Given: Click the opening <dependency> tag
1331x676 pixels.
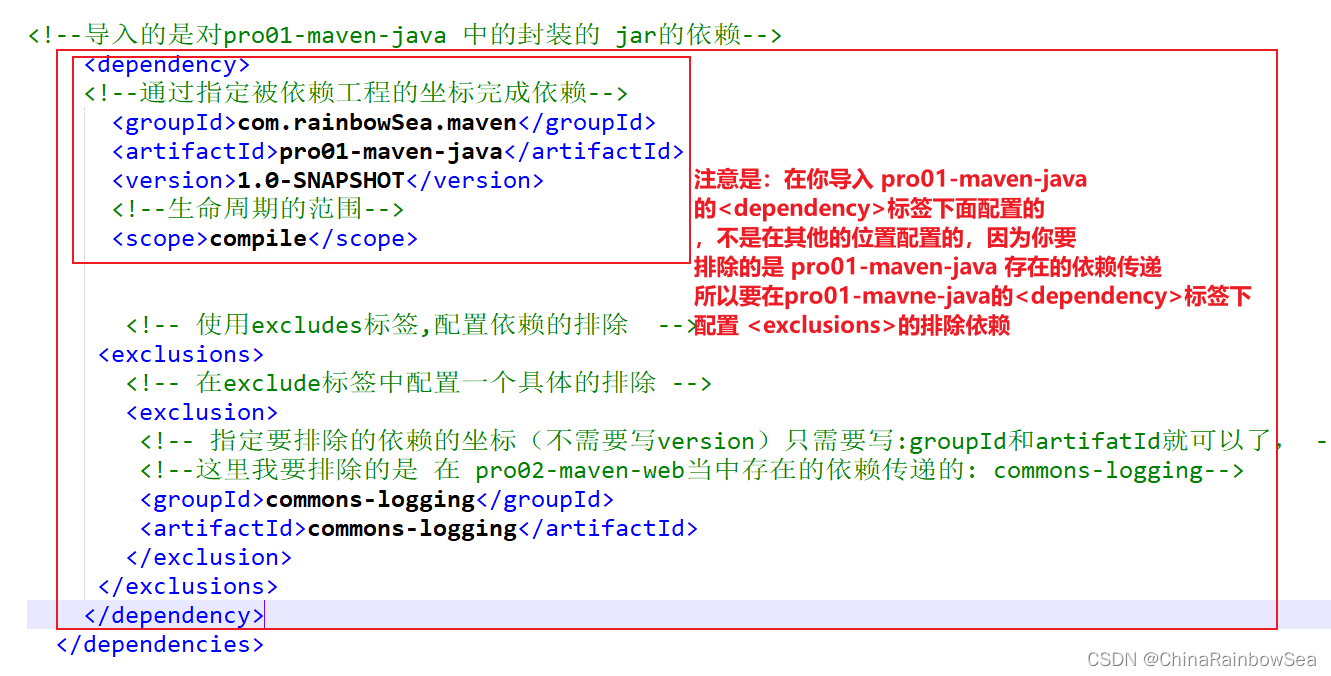Looking at the screenshot, I should (x=167, y=65).
